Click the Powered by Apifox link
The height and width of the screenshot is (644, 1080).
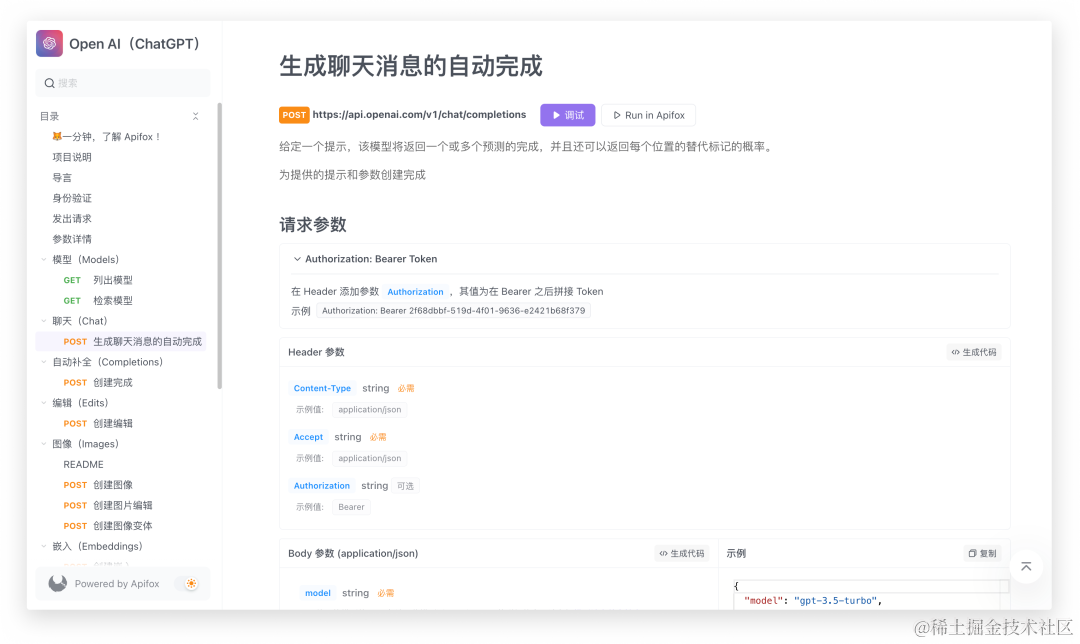117,583
